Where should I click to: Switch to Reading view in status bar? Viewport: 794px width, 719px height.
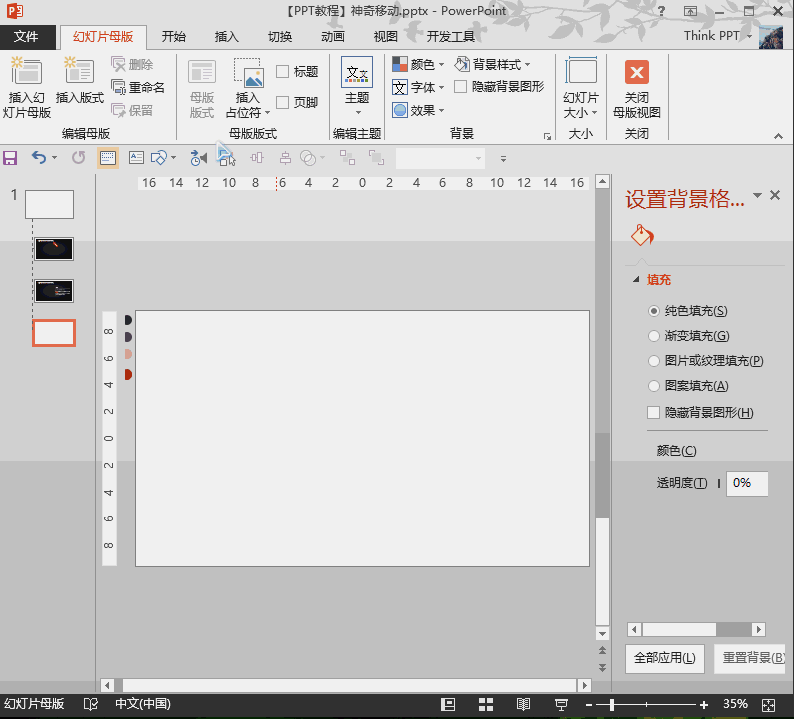[524, 704]
